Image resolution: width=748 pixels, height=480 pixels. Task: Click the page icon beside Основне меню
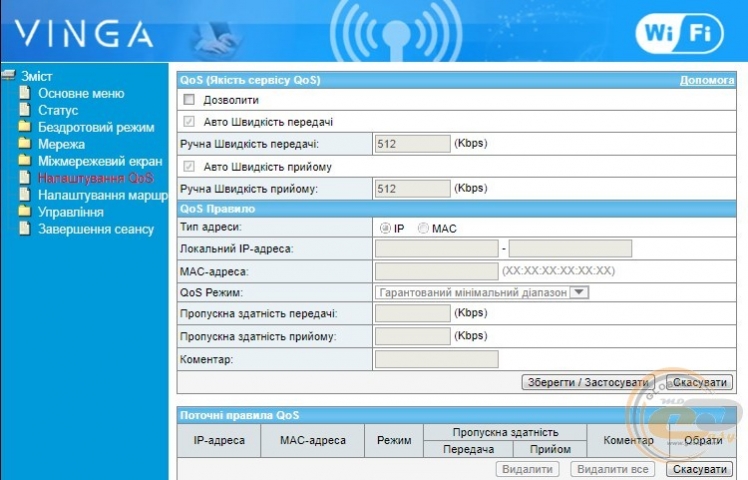click(x=25, y=93)
